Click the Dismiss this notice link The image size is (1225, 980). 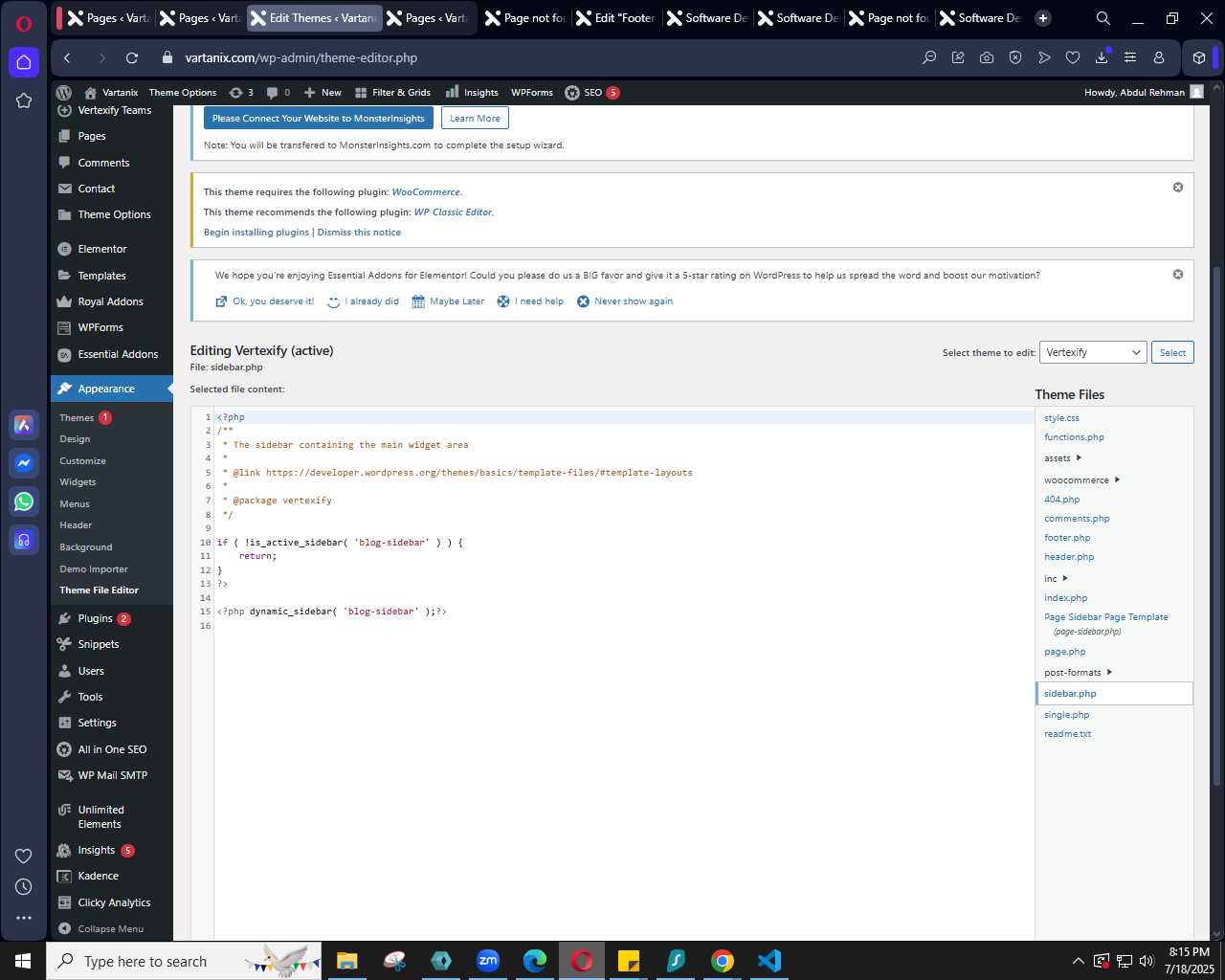[x=359, y=233]
